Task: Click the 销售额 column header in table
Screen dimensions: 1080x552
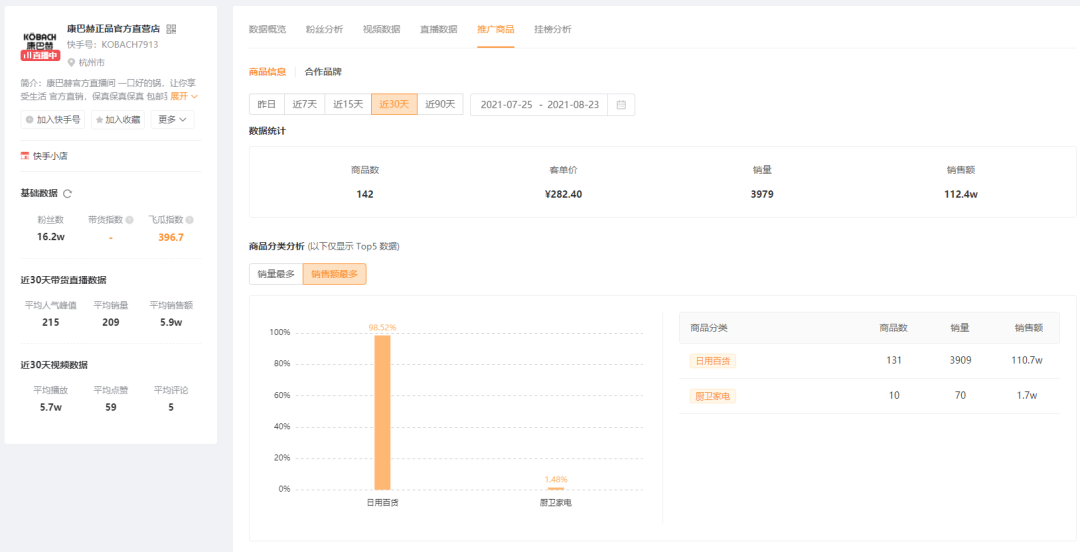Action: (x=1028, y=328)
